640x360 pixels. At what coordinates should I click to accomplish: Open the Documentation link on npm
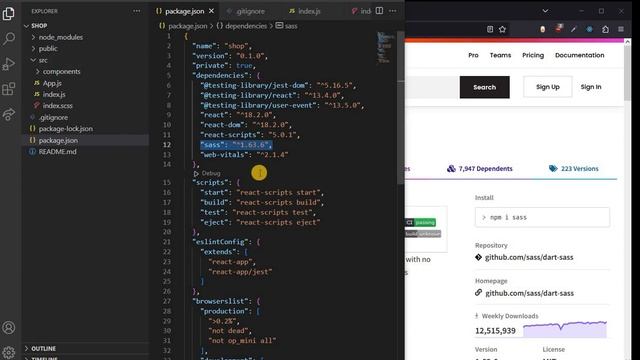tap(580, 55)
